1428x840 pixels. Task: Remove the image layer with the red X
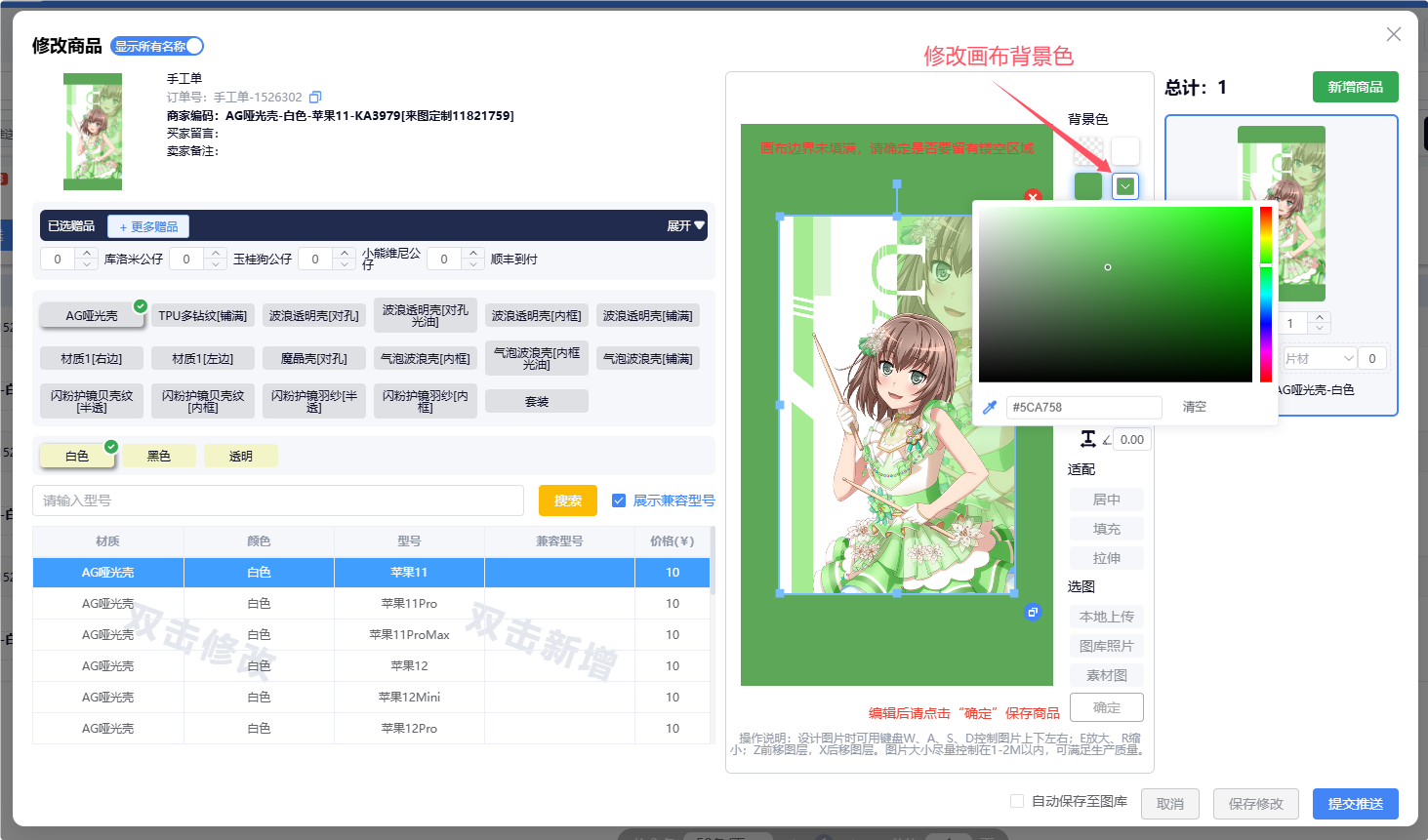point(1033,196)
